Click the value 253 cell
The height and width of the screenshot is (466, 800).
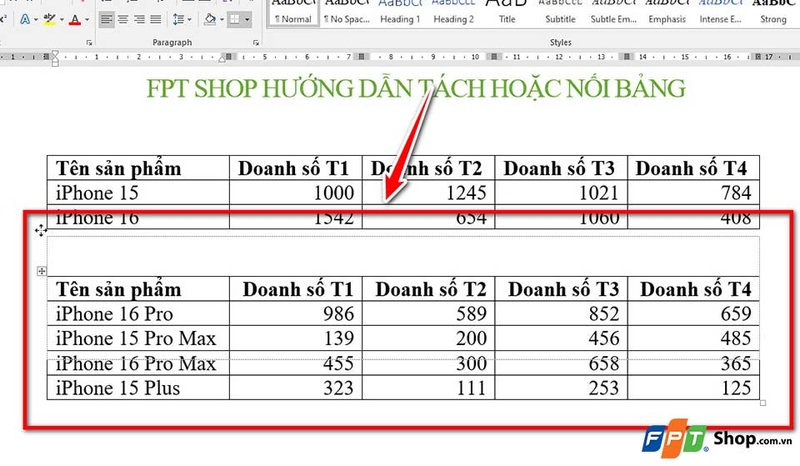coord(561,388)
